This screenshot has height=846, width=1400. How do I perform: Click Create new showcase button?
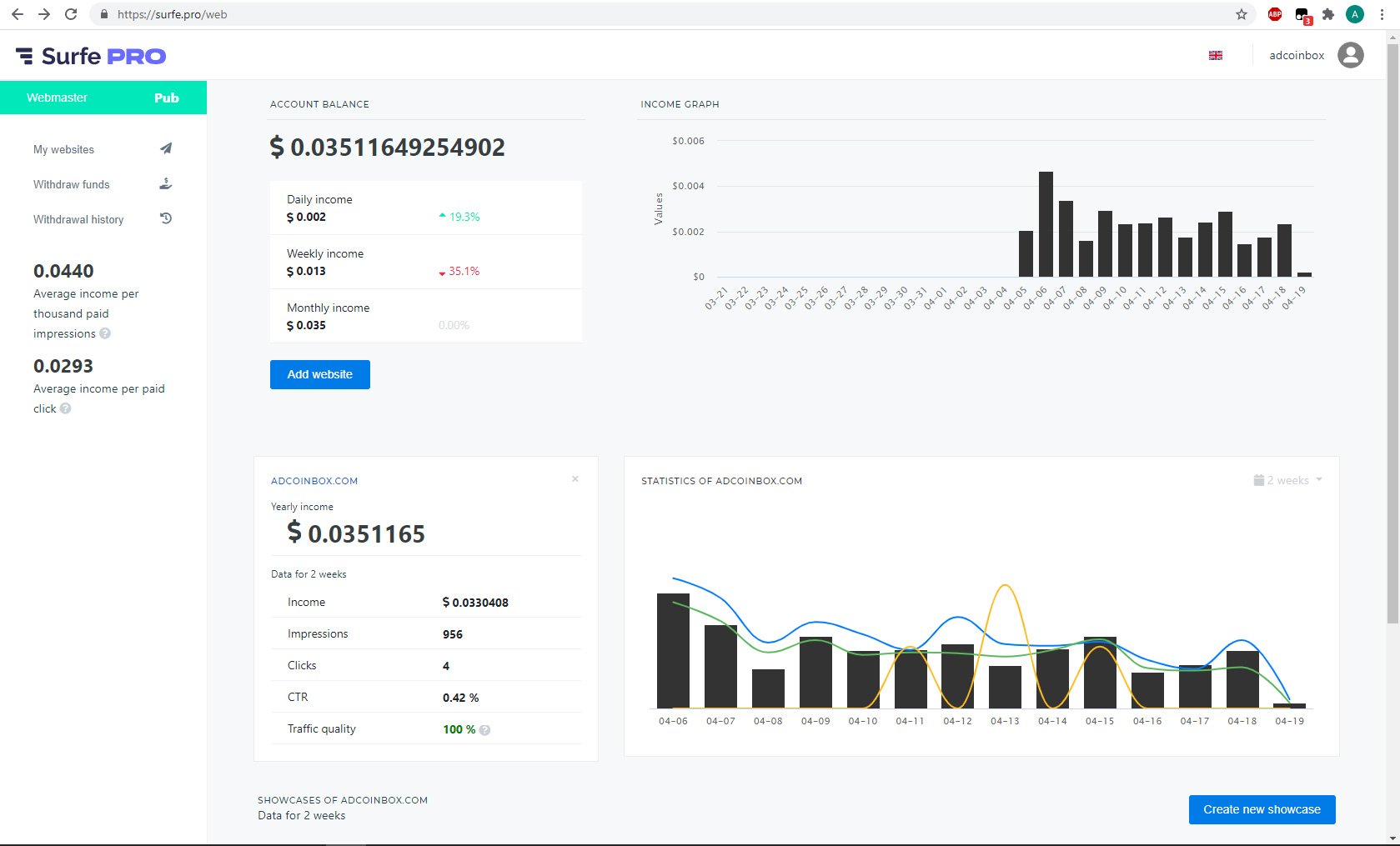[x=1262, y=809]
